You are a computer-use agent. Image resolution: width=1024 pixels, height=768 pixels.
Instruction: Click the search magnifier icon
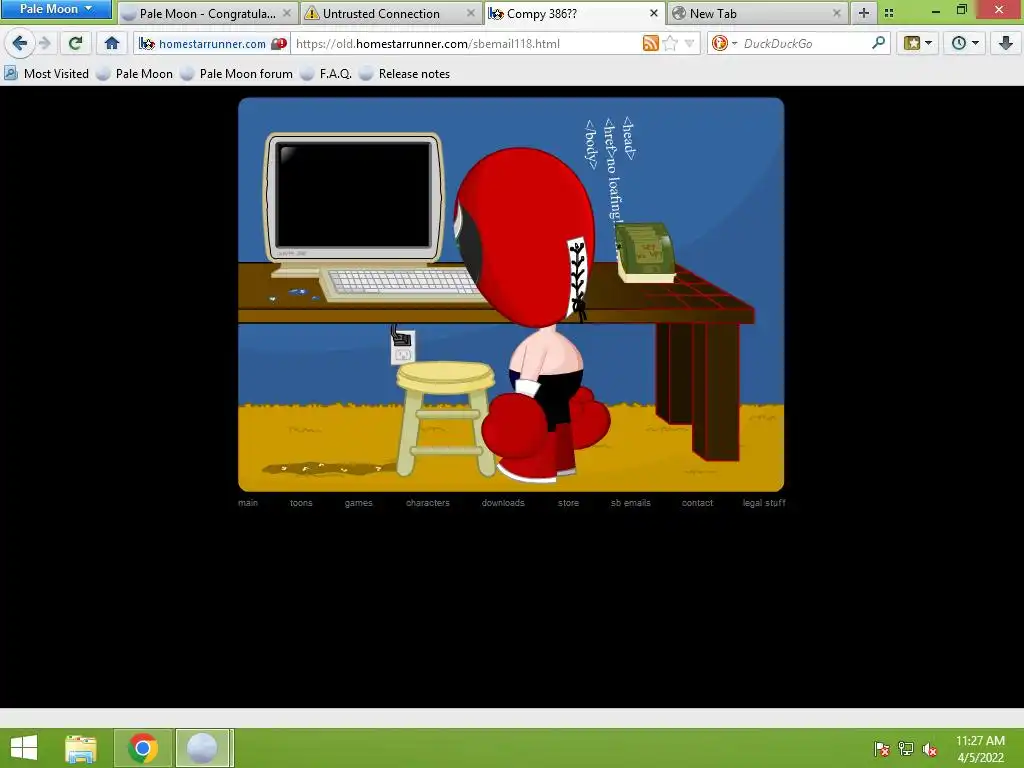point(878,43)
